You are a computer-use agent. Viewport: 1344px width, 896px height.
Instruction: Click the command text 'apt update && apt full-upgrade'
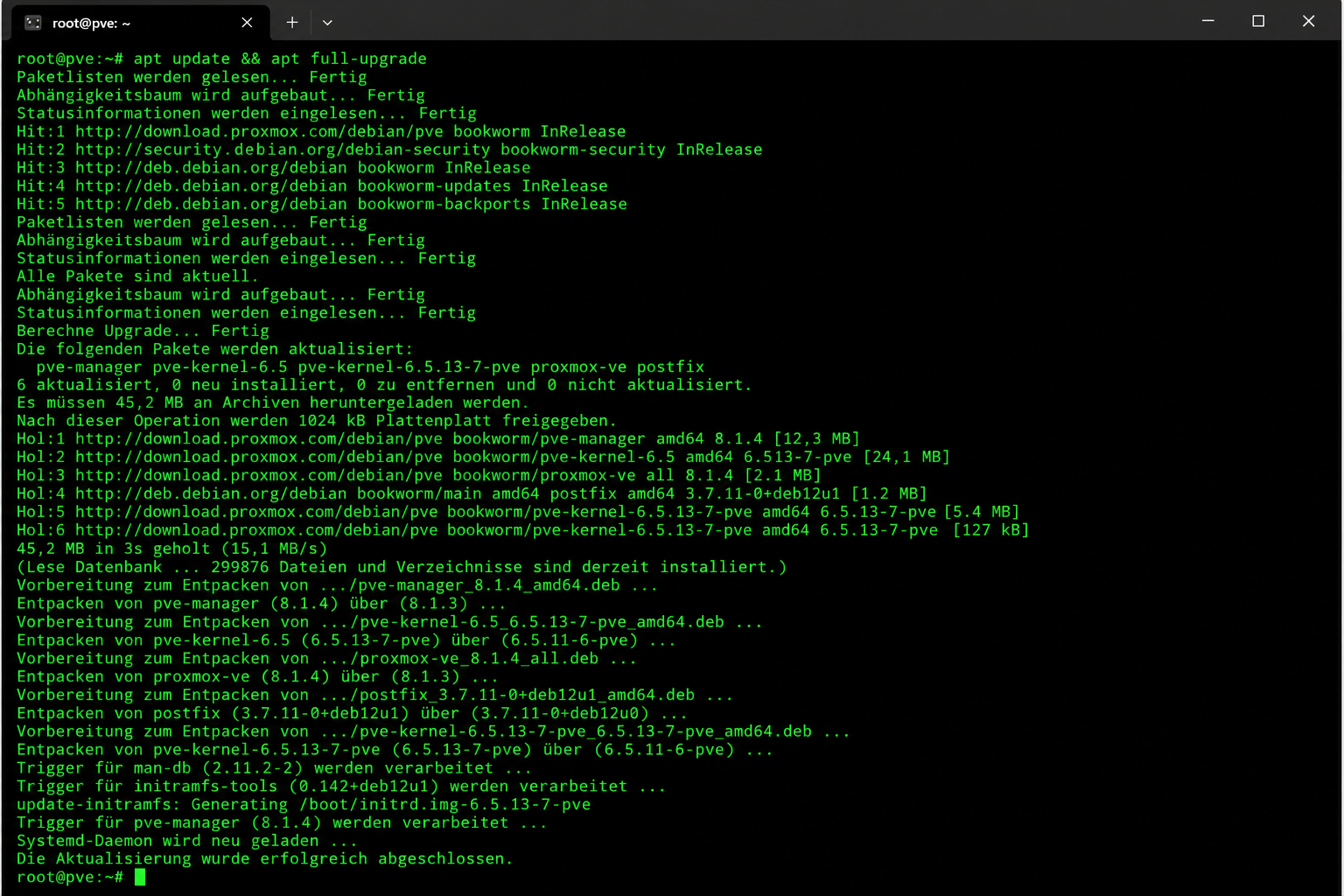pos(280,59)
